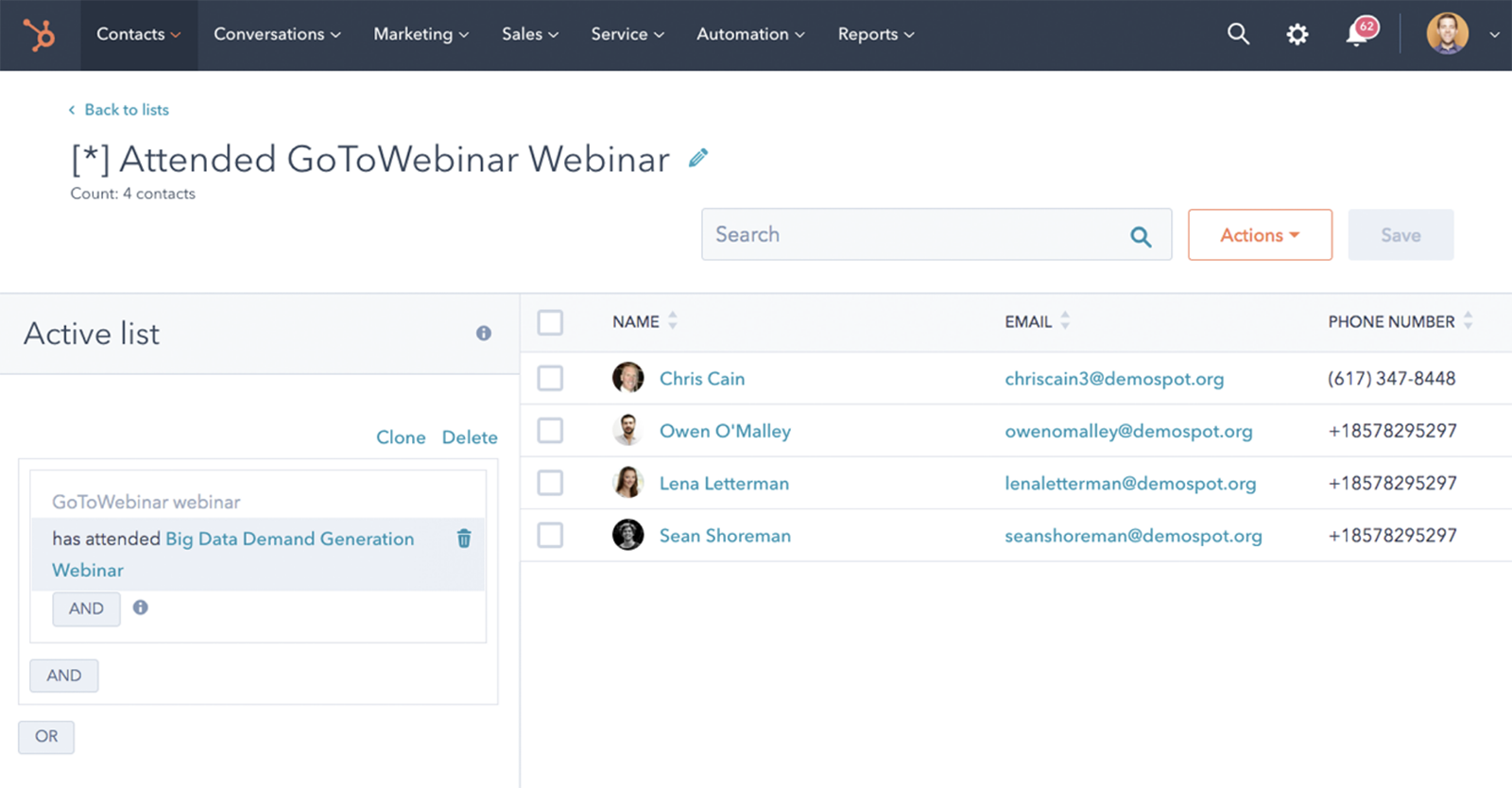Expand the Conversations menu

pyautogui.click(x=277, y=34)
